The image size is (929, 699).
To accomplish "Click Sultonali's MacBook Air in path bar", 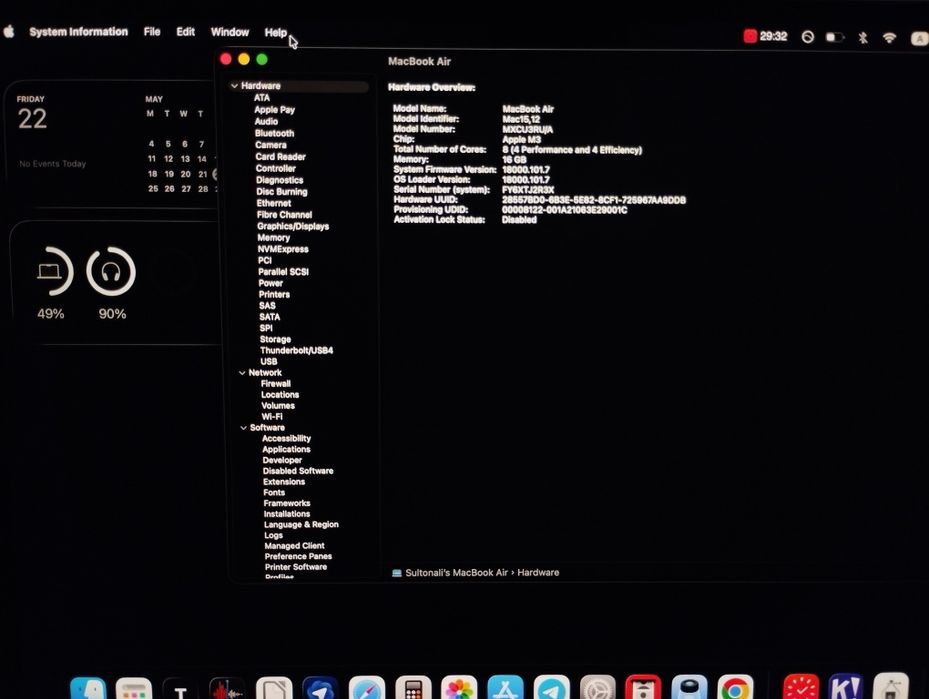I will [456, 573].
